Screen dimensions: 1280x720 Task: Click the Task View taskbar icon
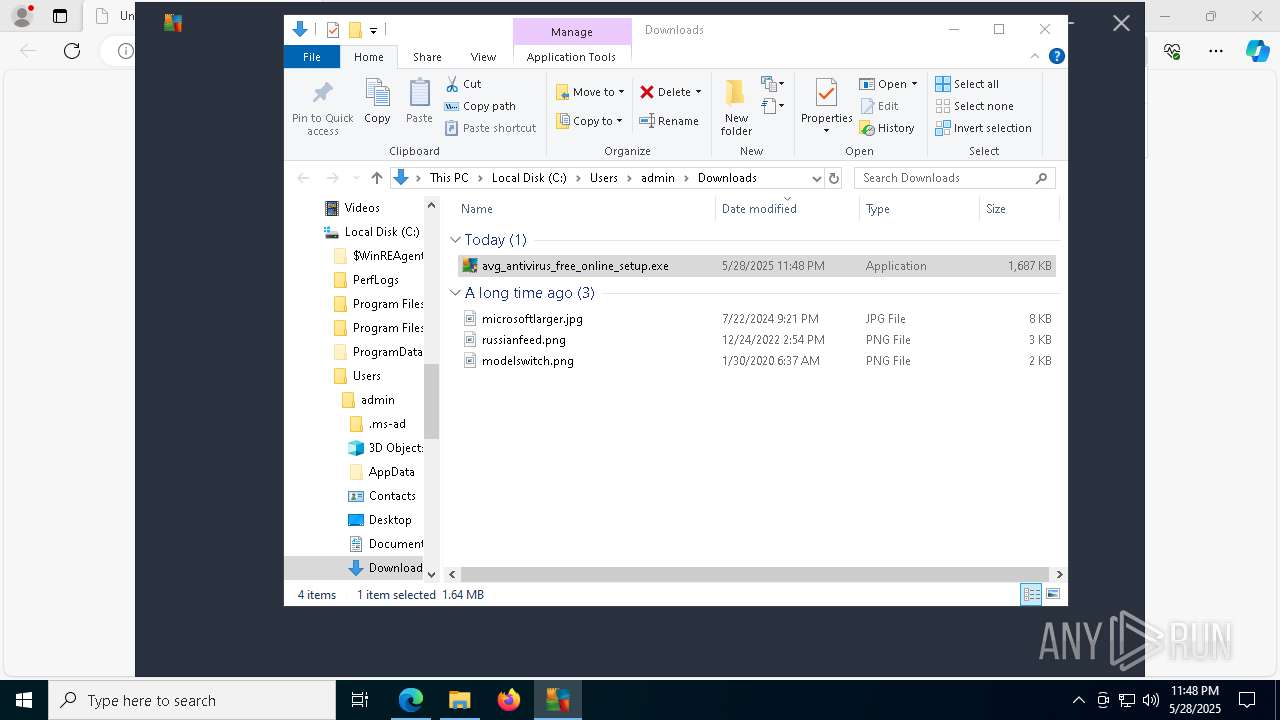pyautogui.click(x=360, y=700)
